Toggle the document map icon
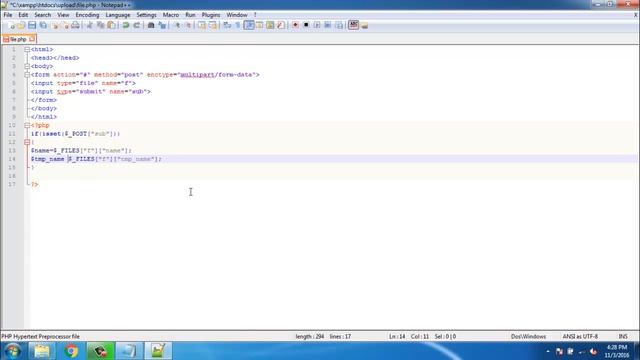The width and height of the screenshot is (640, 360). (270, 25)
